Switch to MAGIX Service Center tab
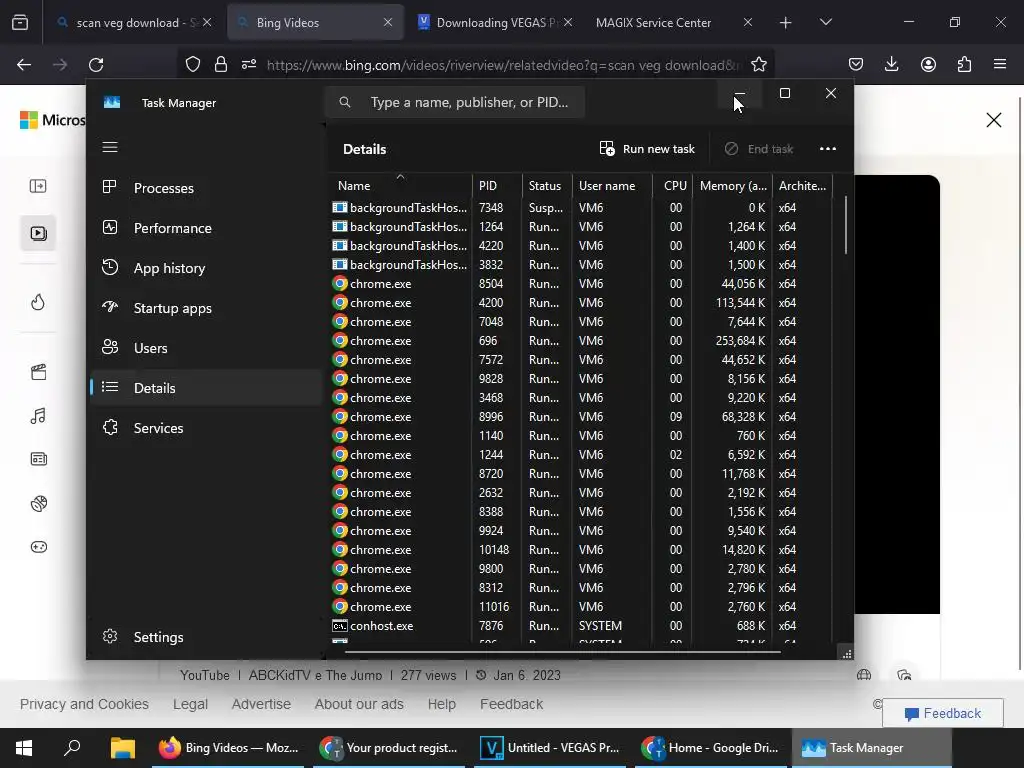 pyautogui.click(x=673, y=22)
